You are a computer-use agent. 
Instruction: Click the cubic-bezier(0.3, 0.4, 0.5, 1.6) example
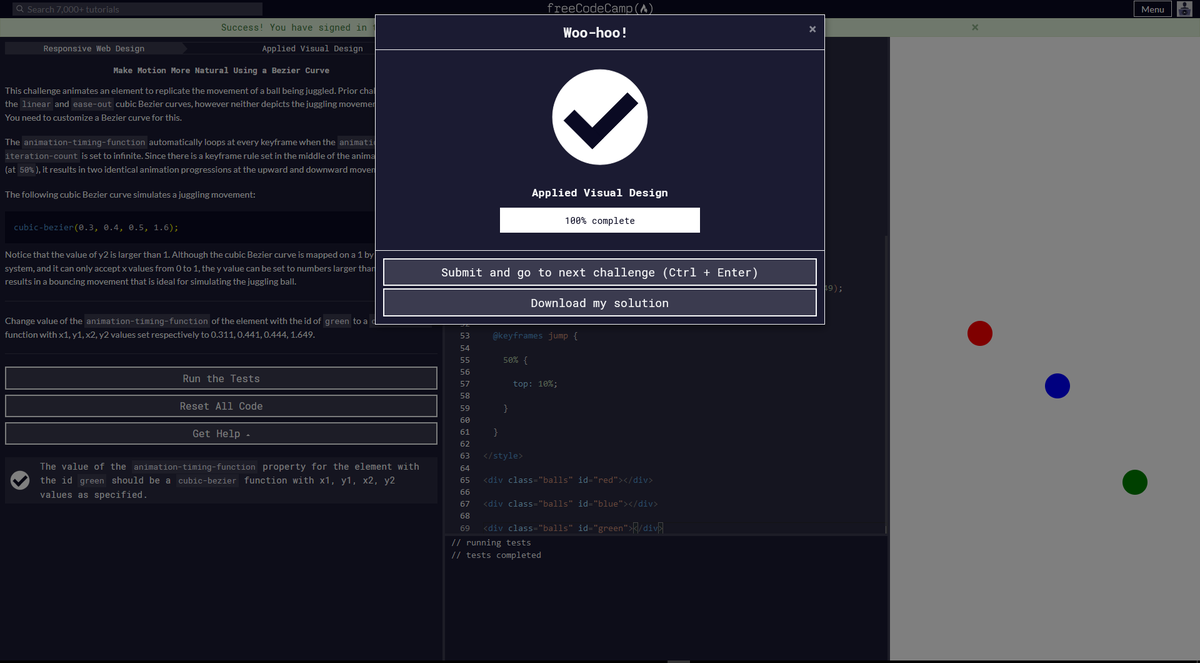(x=96, y=227)
